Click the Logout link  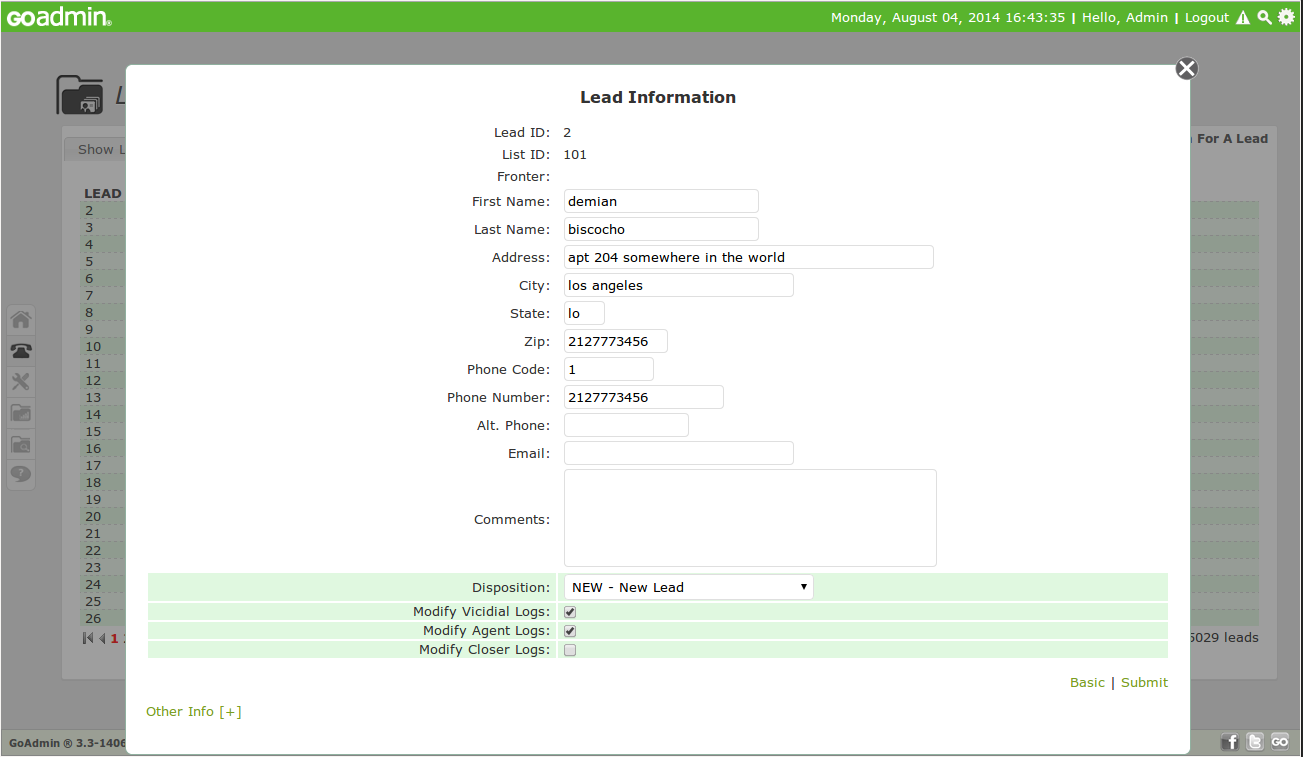point(1207,17)
